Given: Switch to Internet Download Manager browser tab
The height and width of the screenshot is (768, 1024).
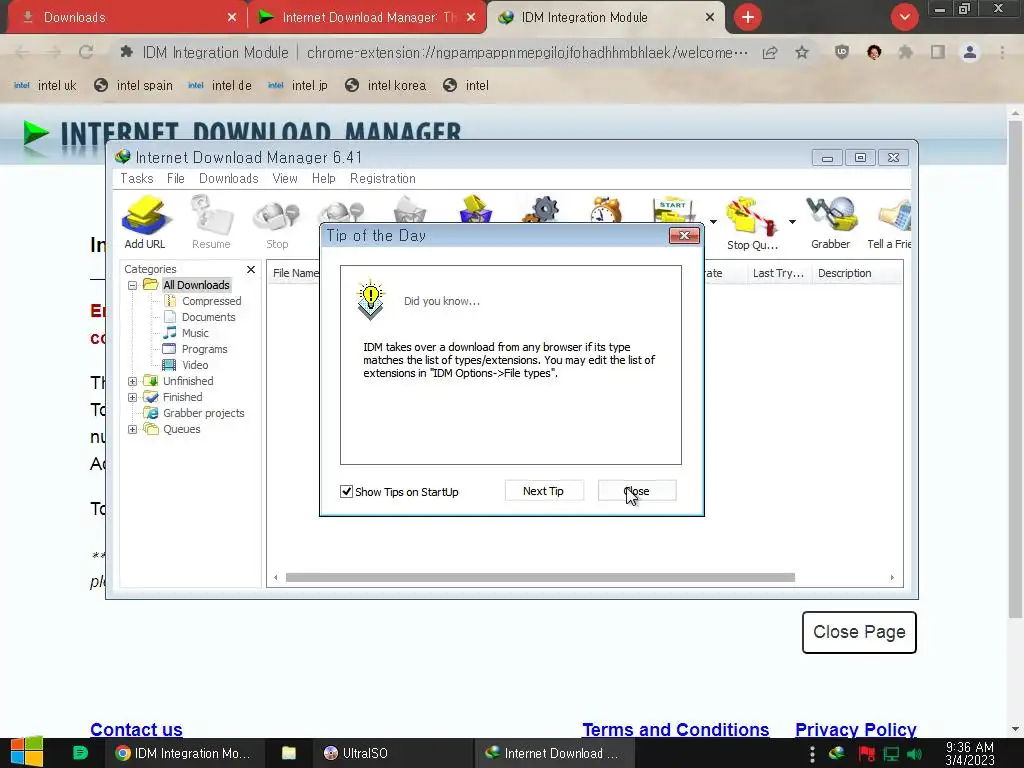Looking at the screenshot, I should click(x=367, y=17).
